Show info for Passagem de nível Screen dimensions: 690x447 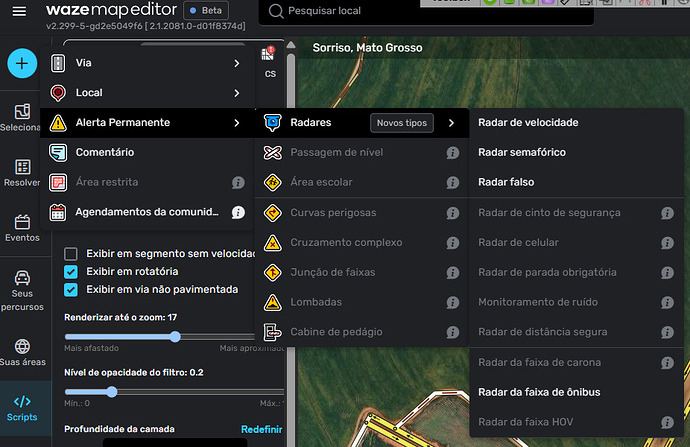452,153
